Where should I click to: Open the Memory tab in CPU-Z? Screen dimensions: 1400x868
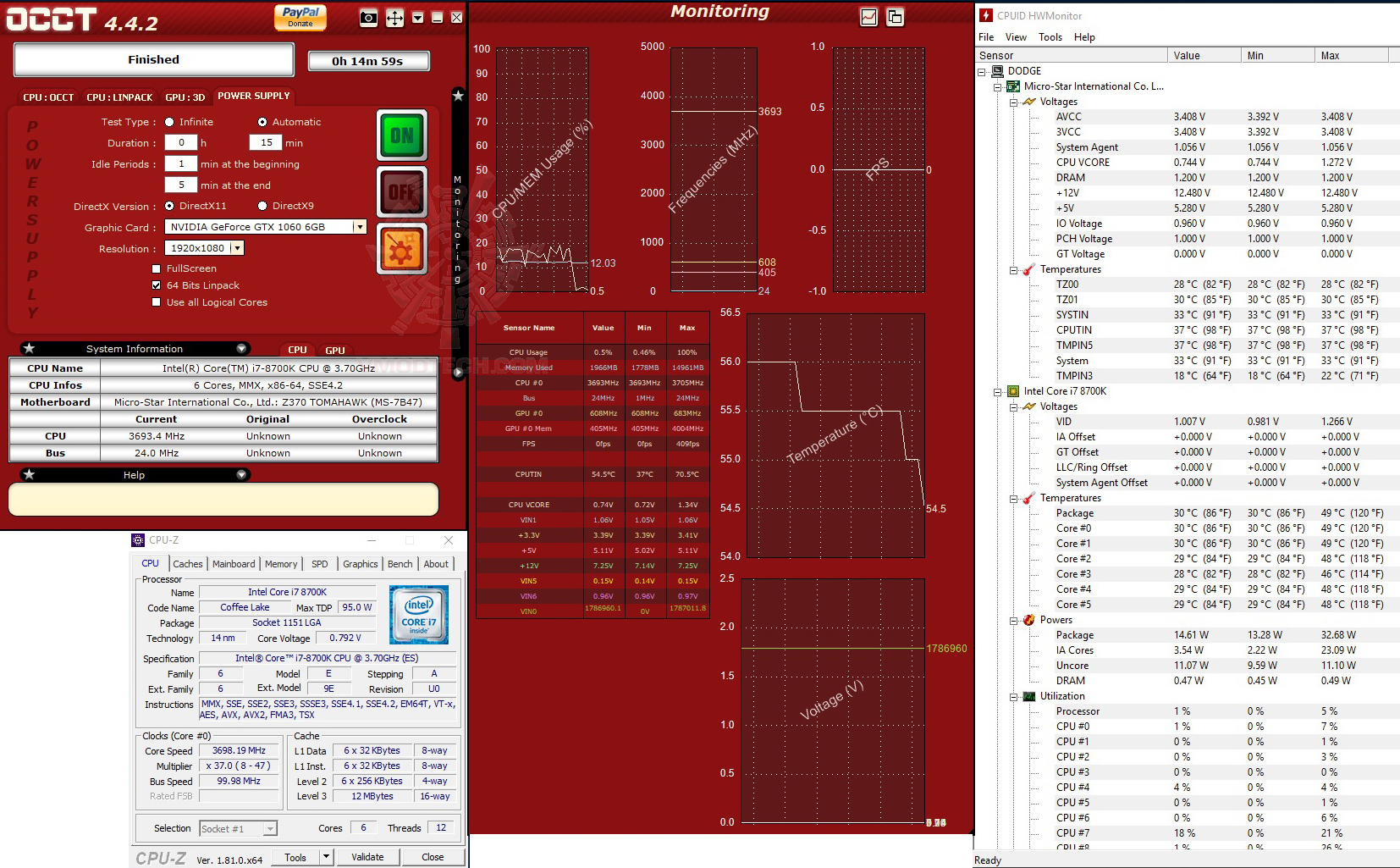pos(281,564)
